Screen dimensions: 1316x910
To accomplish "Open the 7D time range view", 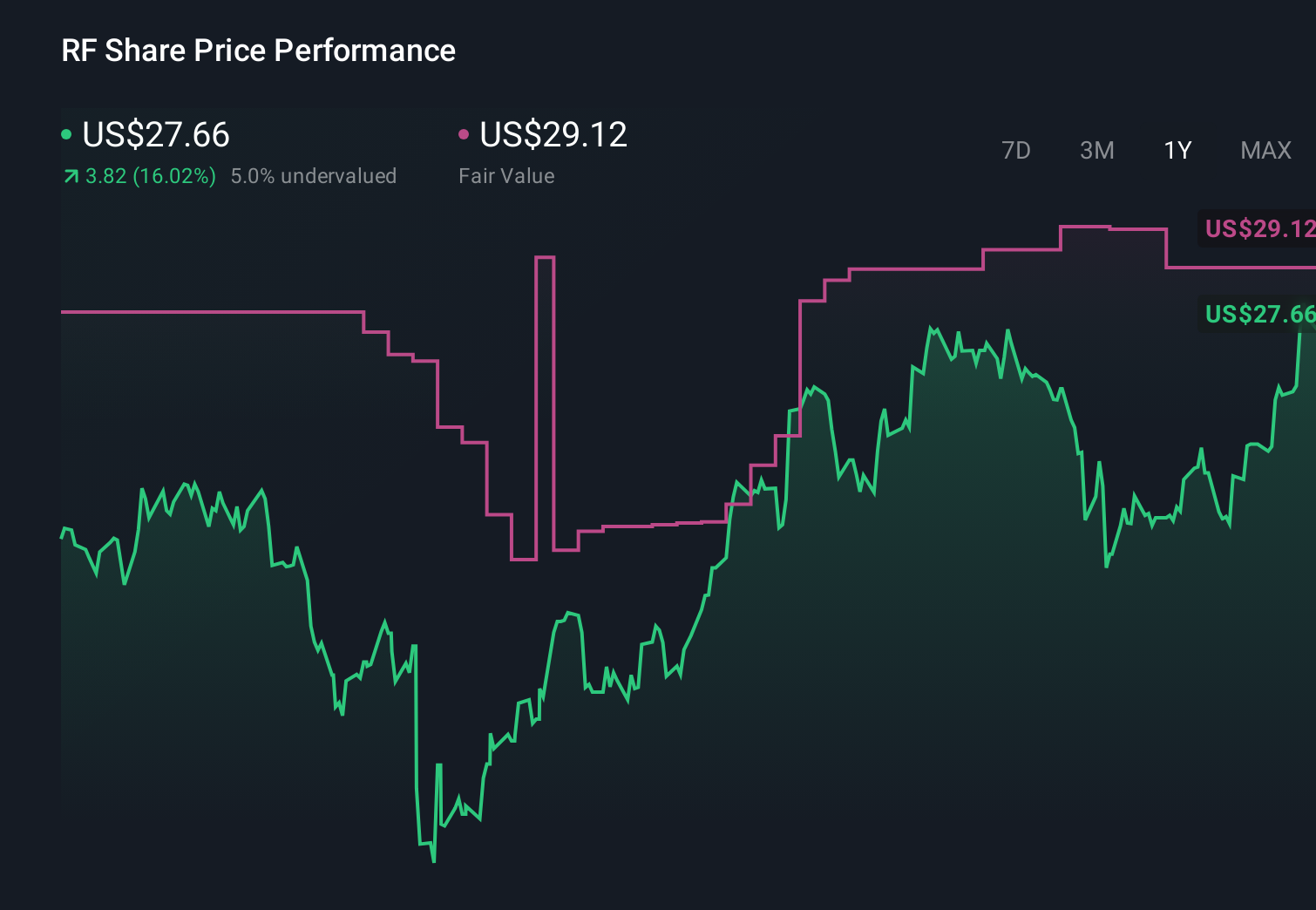I will [1016, 150].
